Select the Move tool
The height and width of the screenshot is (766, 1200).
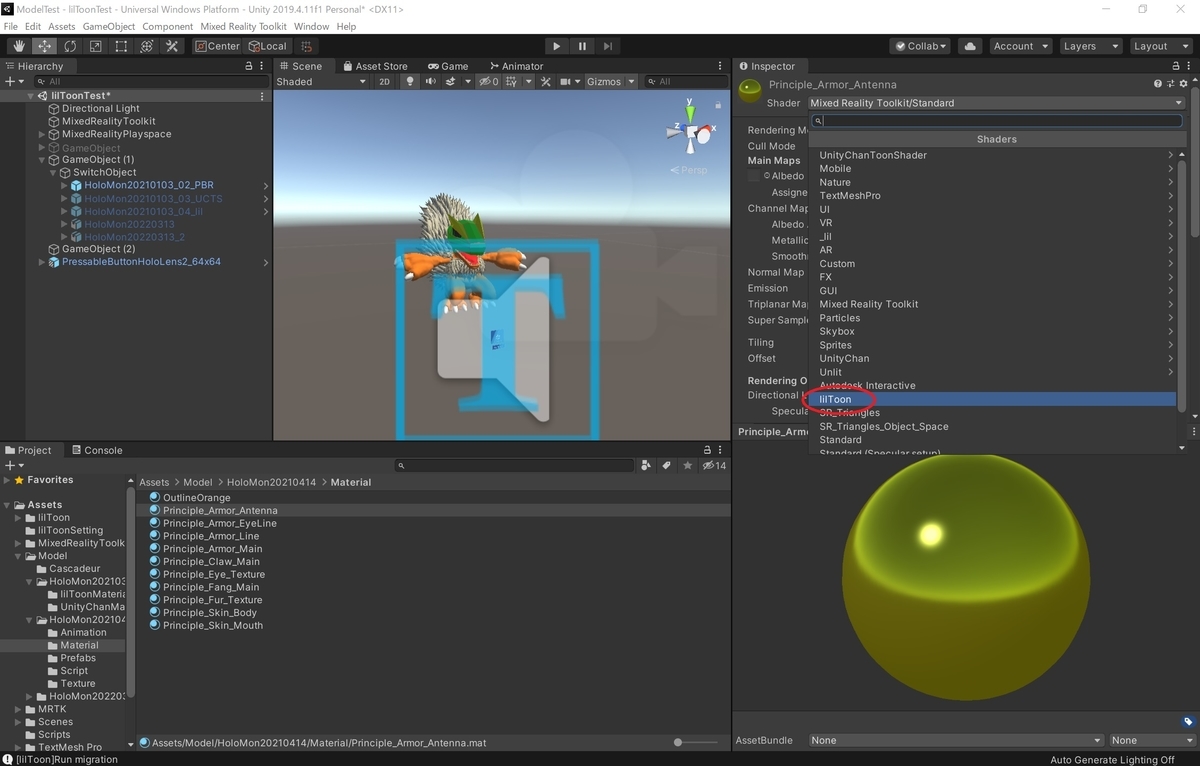point(45,46)
